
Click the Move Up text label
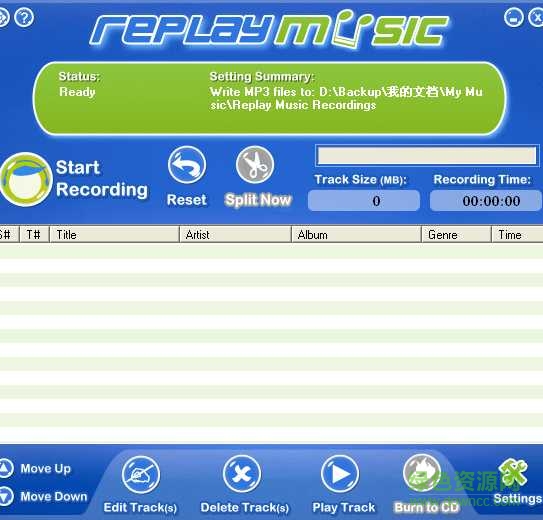coord(46,468)
